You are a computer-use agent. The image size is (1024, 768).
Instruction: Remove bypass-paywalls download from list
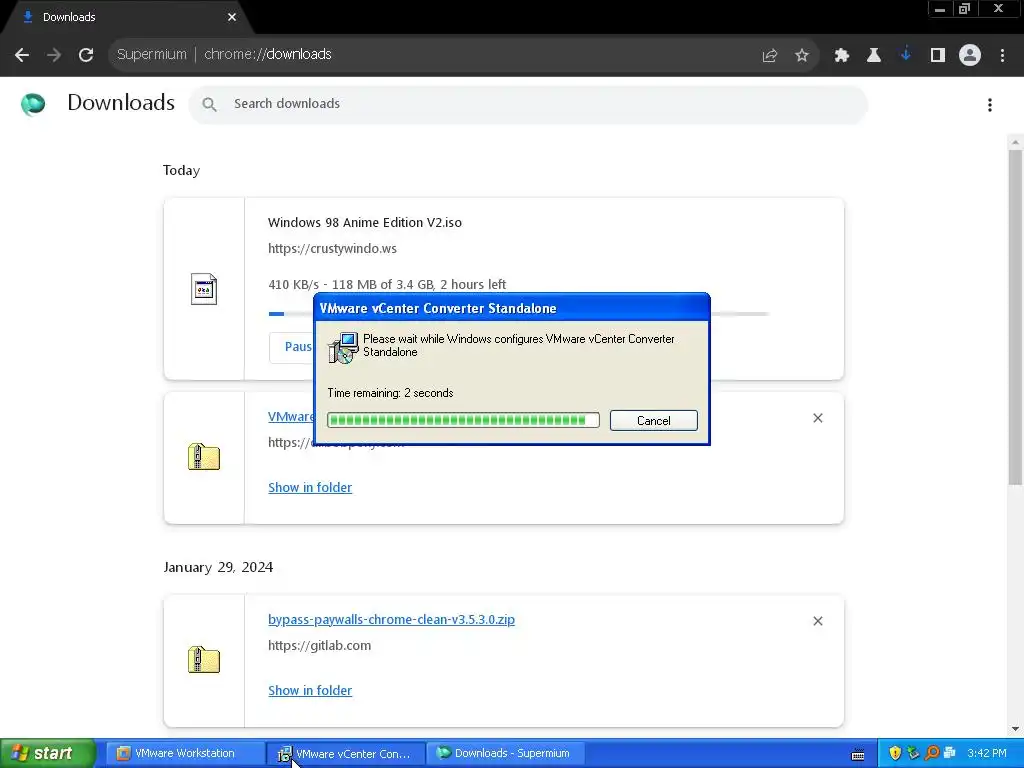pyautogui.click(x=818, y=621)
